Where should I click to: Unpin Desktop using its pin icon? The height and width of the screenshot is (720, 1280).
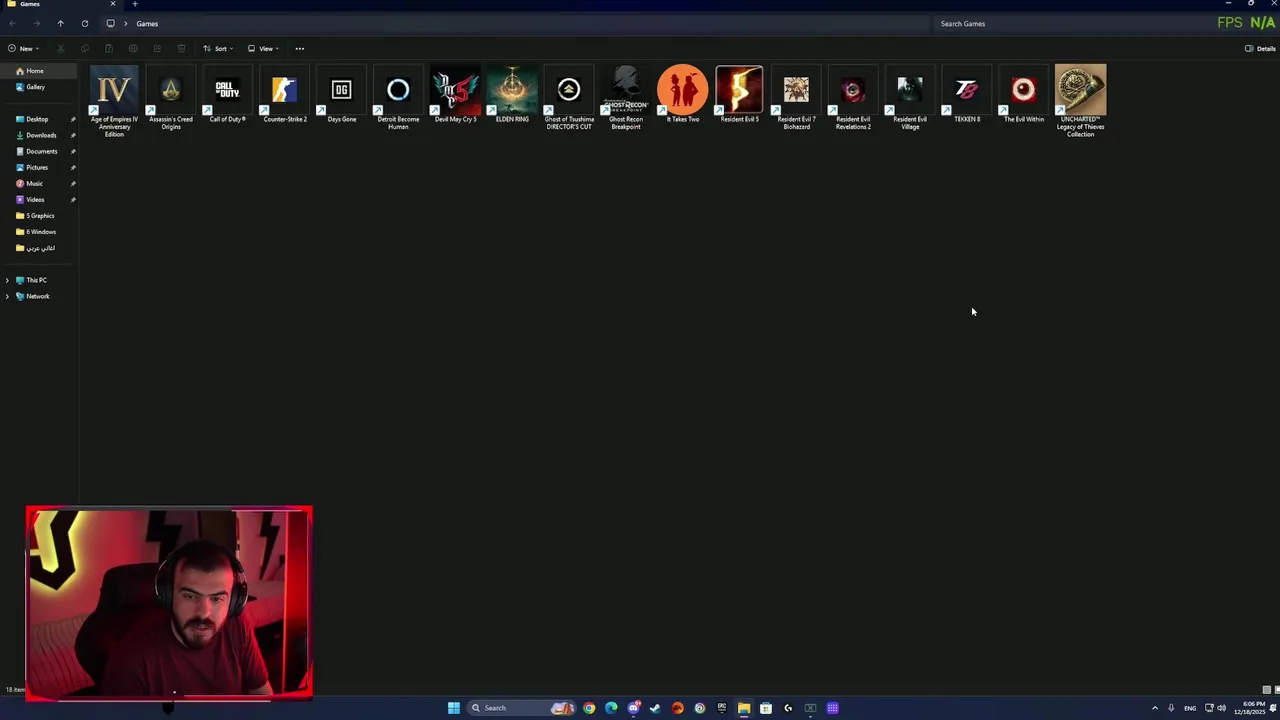point(73,119)
